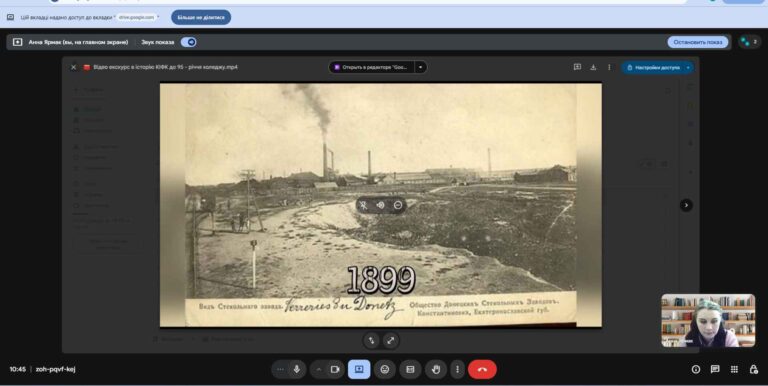This screenshot has height=386, width=768.
Task: Open the emoji reactions button
Action: click(385, 369)
